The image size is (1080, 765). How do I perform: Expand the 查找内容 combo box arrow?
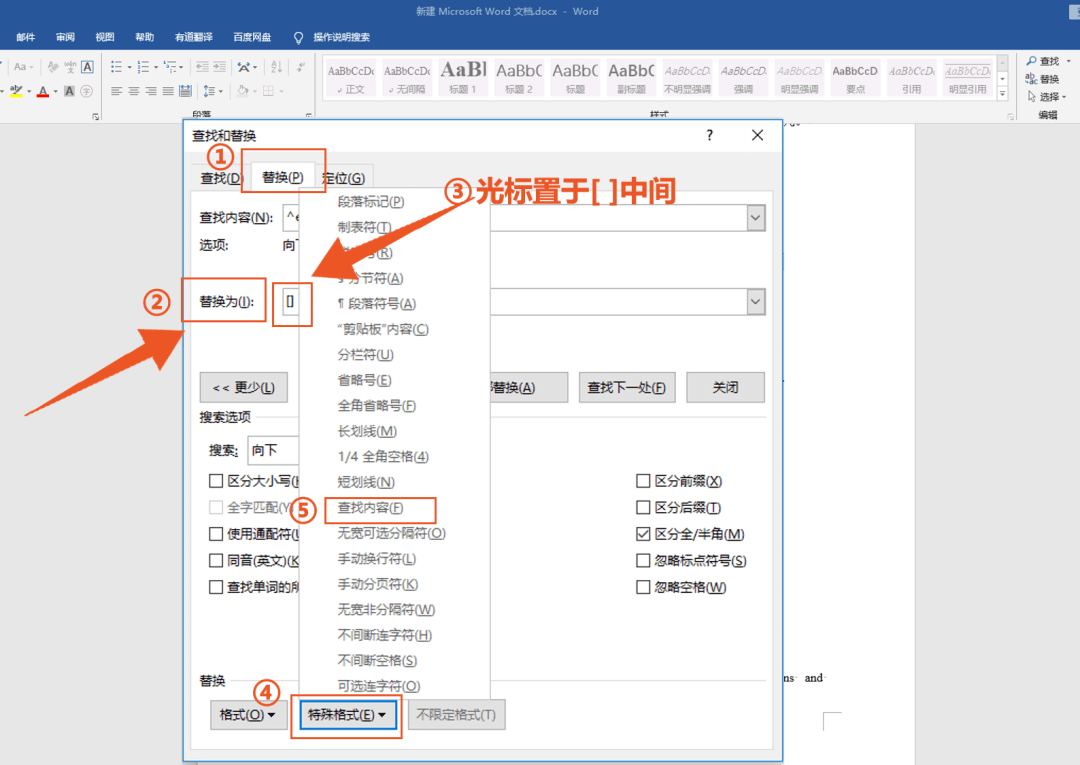(x=756, y=218)
